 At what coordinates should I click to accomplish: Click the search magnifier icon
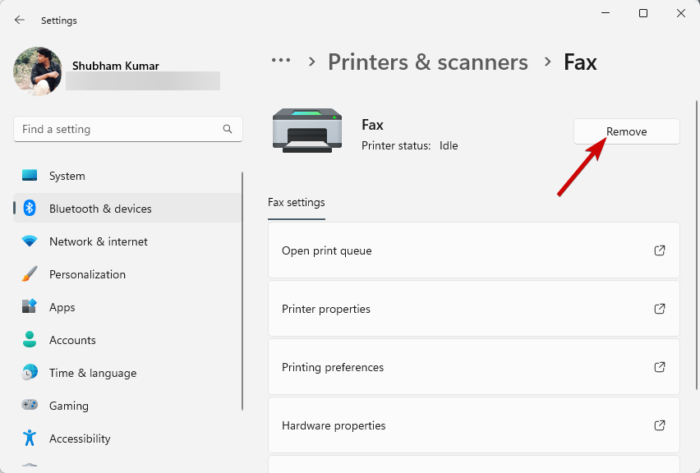tap(229, 129)
